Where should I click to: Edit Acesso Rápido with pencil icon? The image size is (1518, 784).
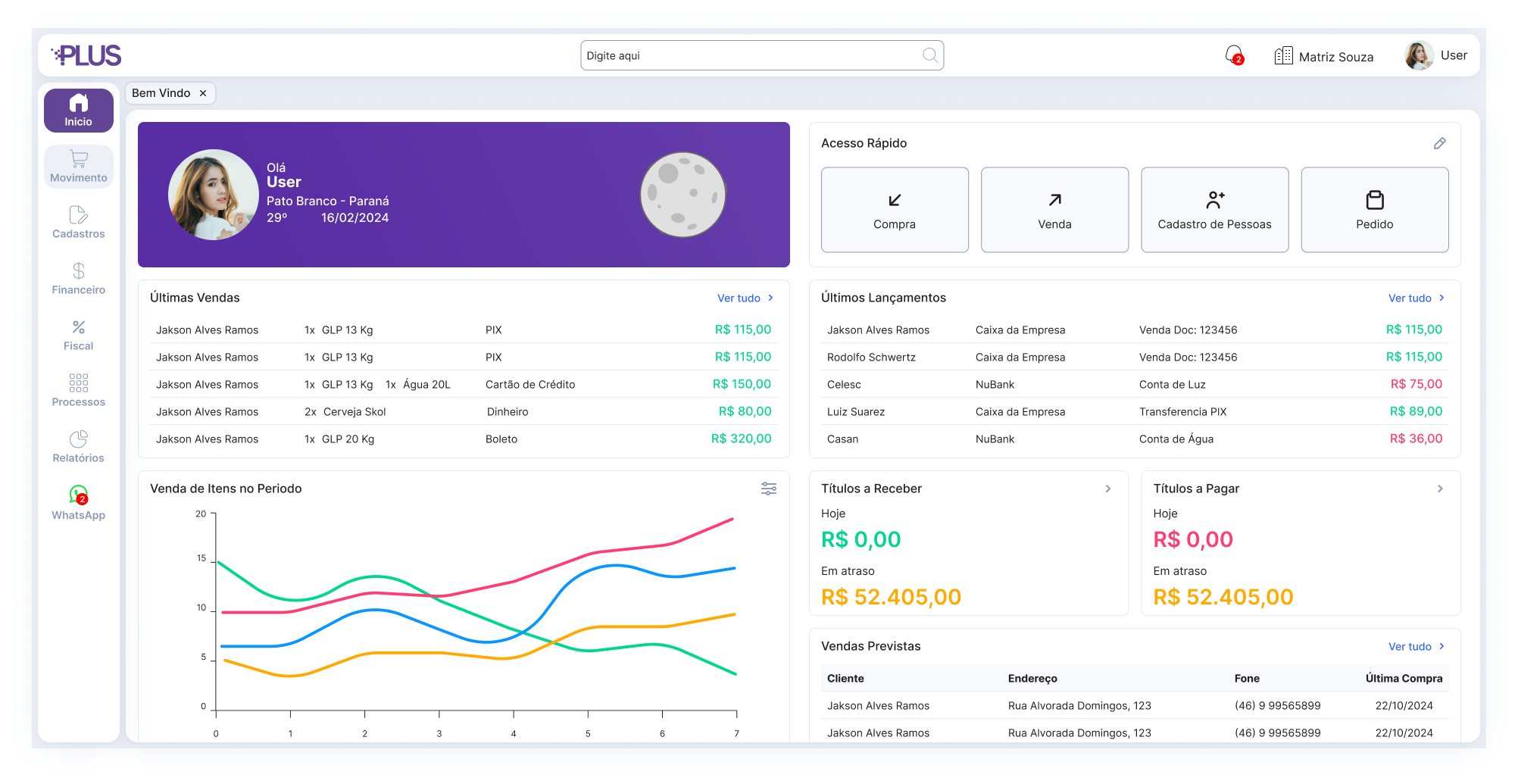[1439, 143]
